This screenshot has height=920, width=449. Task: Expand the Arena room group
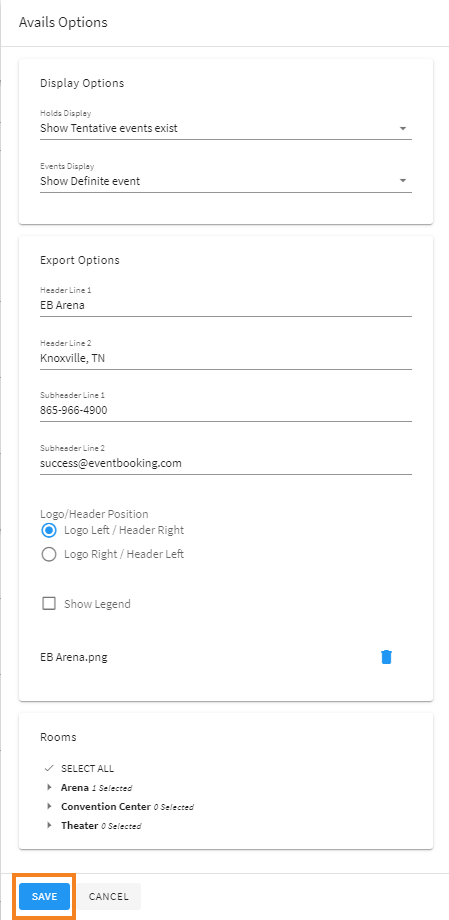[x=49, y=787]
